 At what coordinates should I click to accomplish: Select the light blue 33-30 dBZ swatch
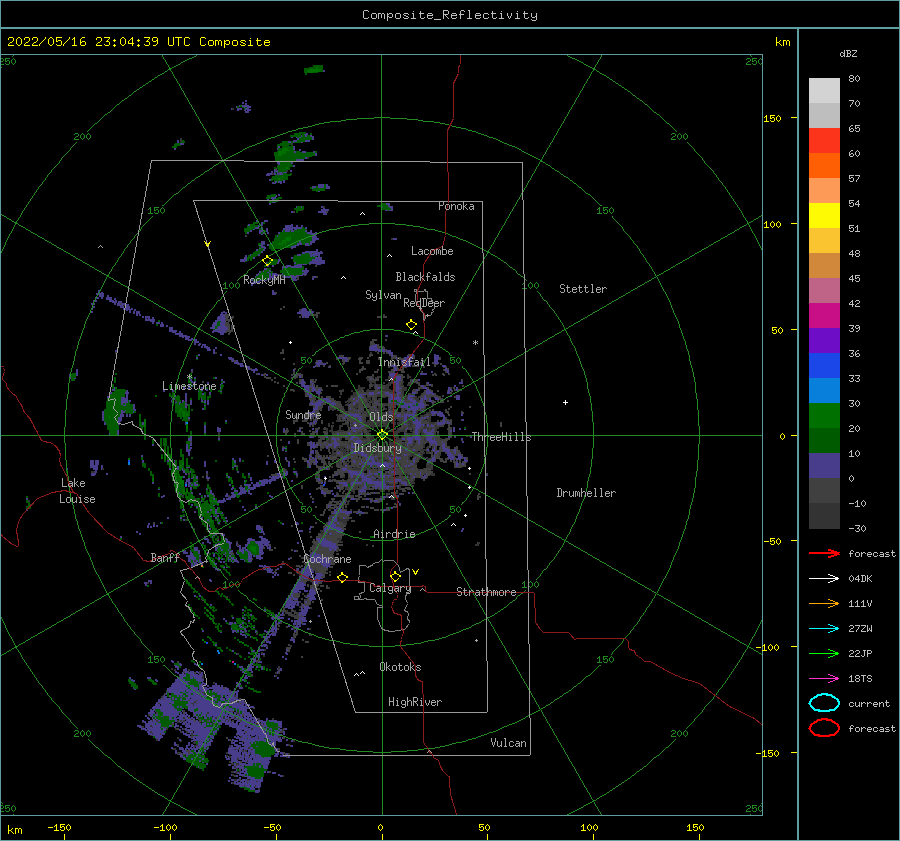coord(824,390)
